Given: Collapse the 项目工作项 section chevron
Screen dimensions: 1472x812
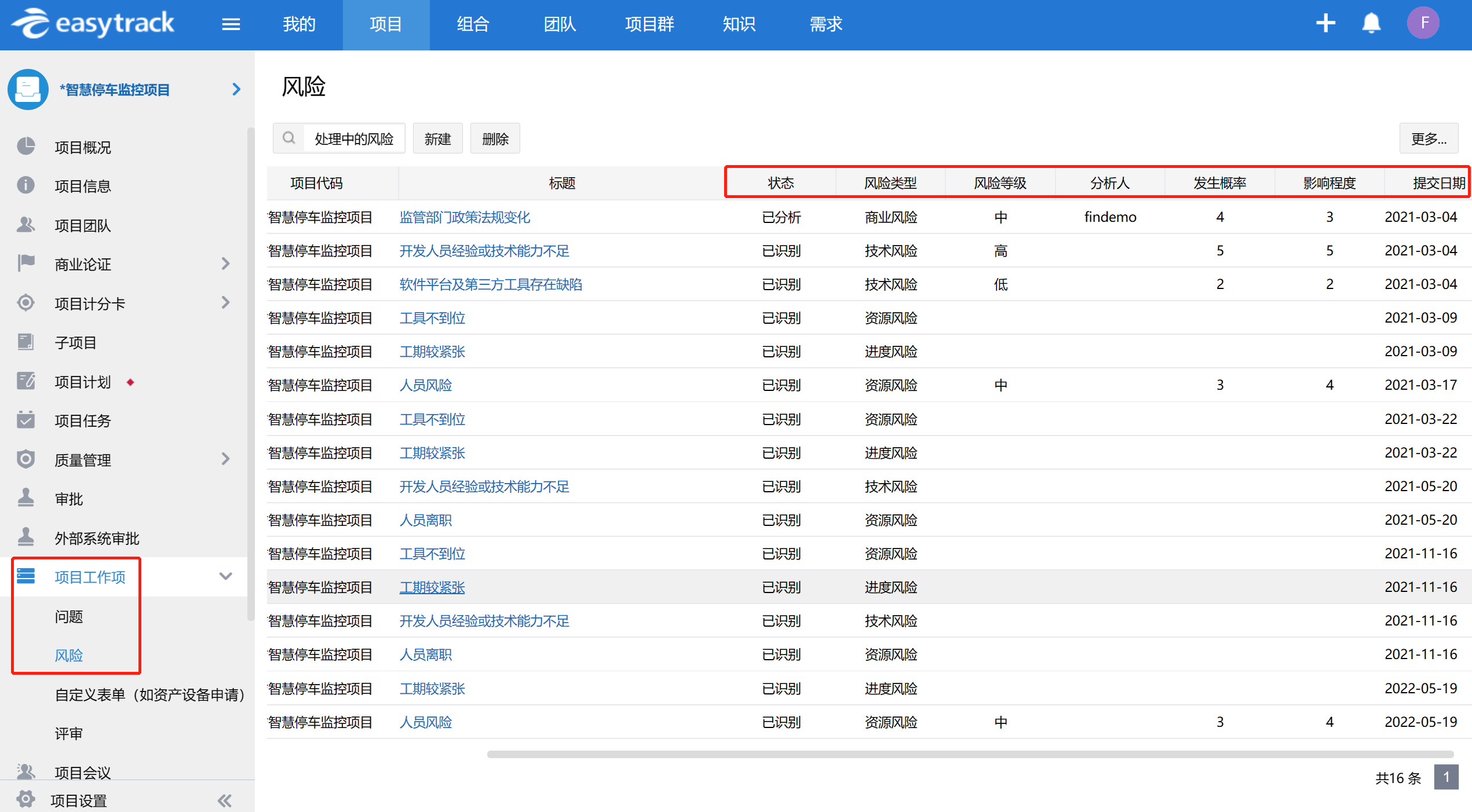Looking at the screenshot, I should click(225, 576).
